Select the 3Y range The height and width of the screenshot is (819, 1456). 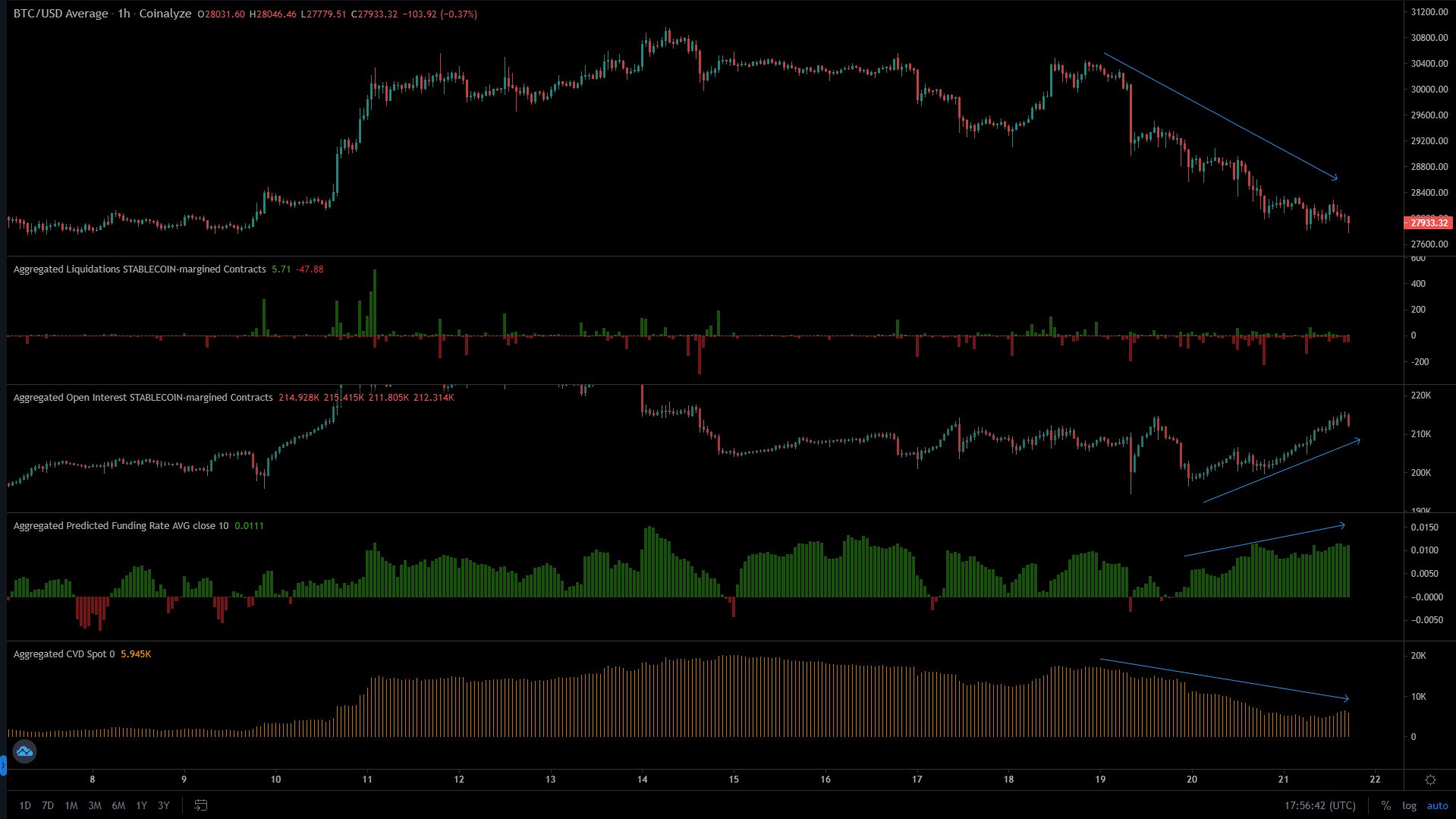coord(162,805)
